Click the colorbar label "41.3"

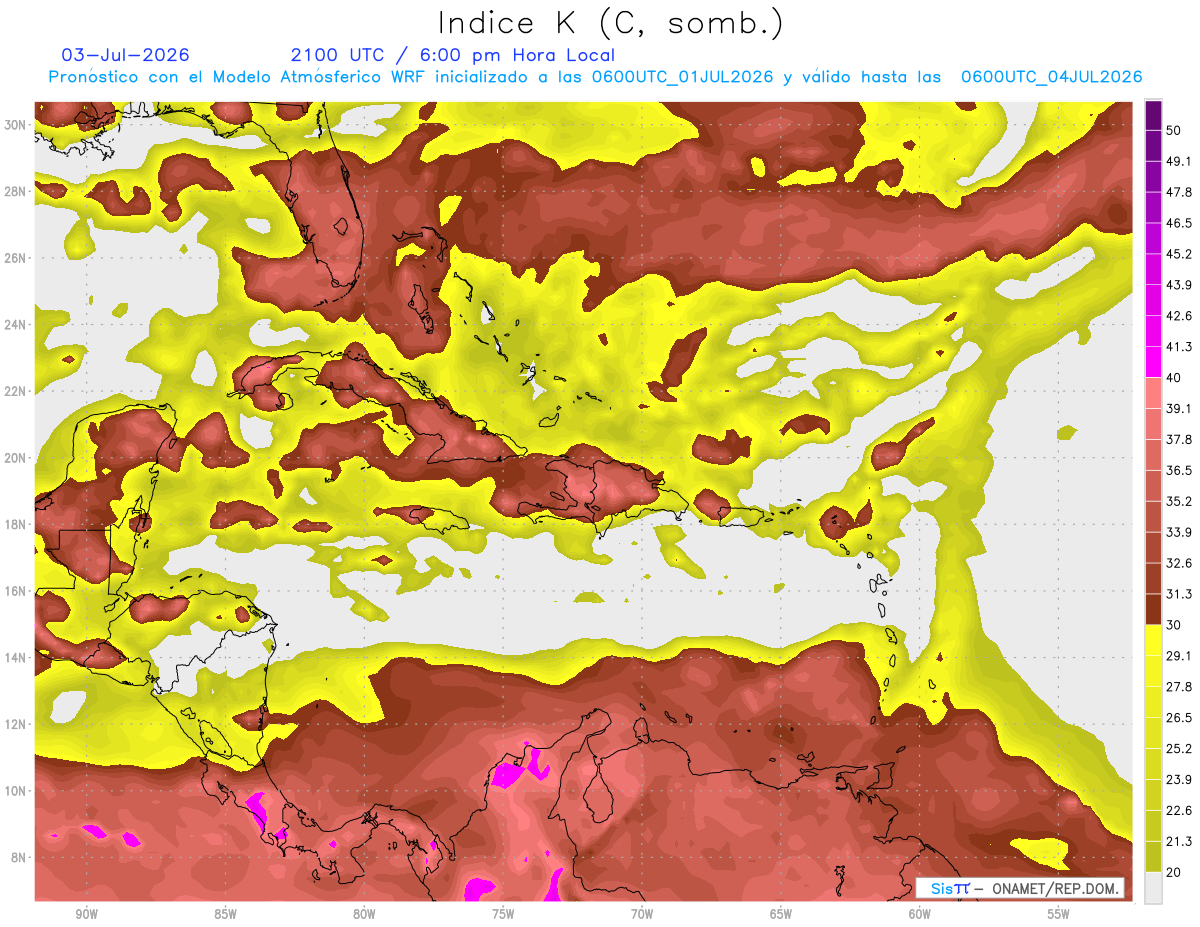point(1179,346)
